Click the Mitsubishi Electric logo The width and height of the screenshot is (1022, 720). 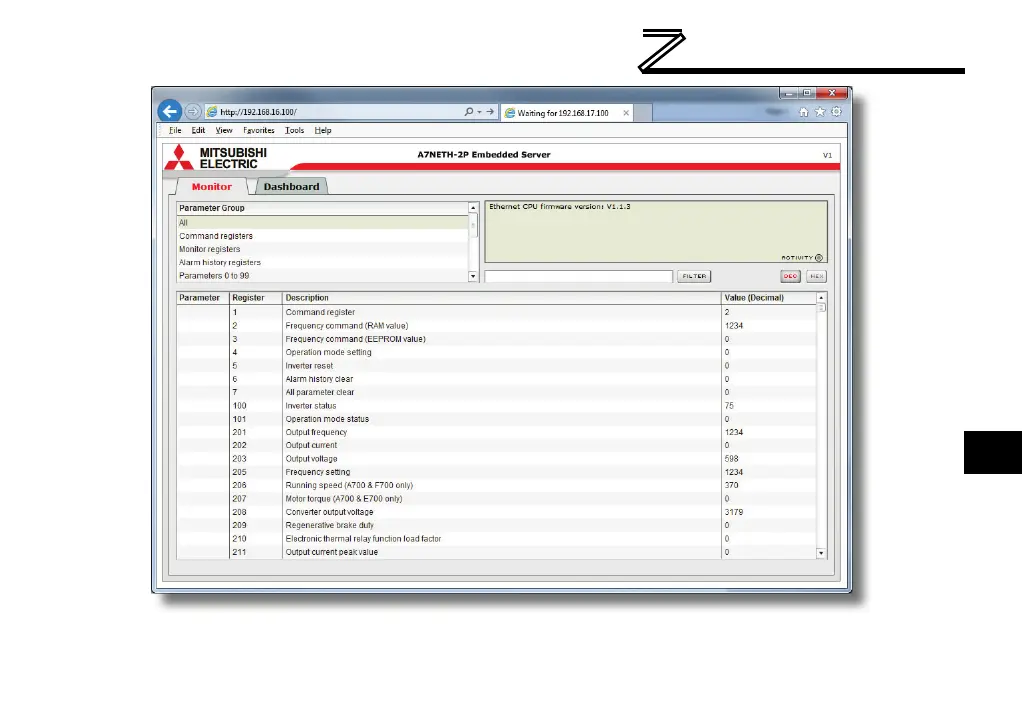click(x=216, y=158)
